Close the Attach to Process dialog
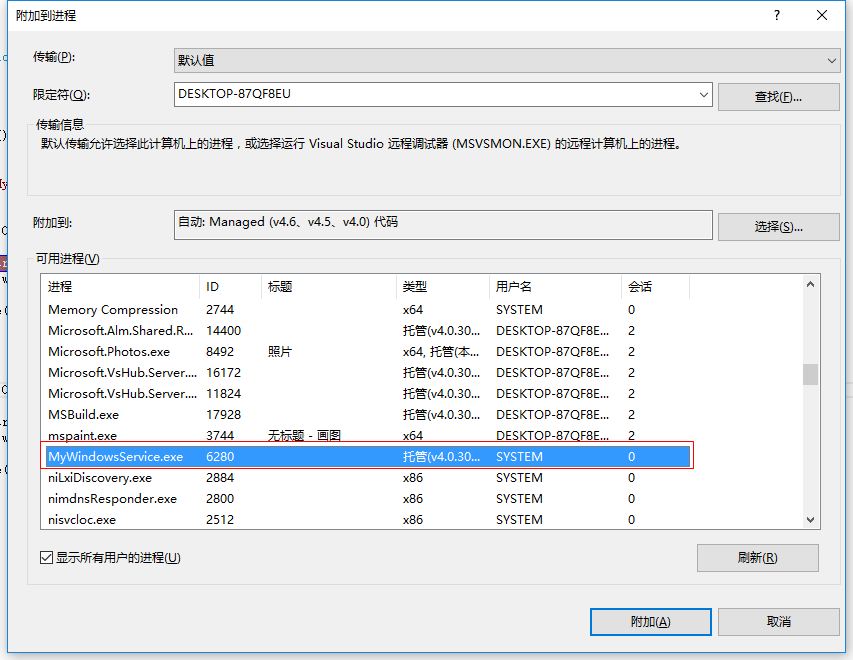Screen dimensions: 853x660 (822, 15)
